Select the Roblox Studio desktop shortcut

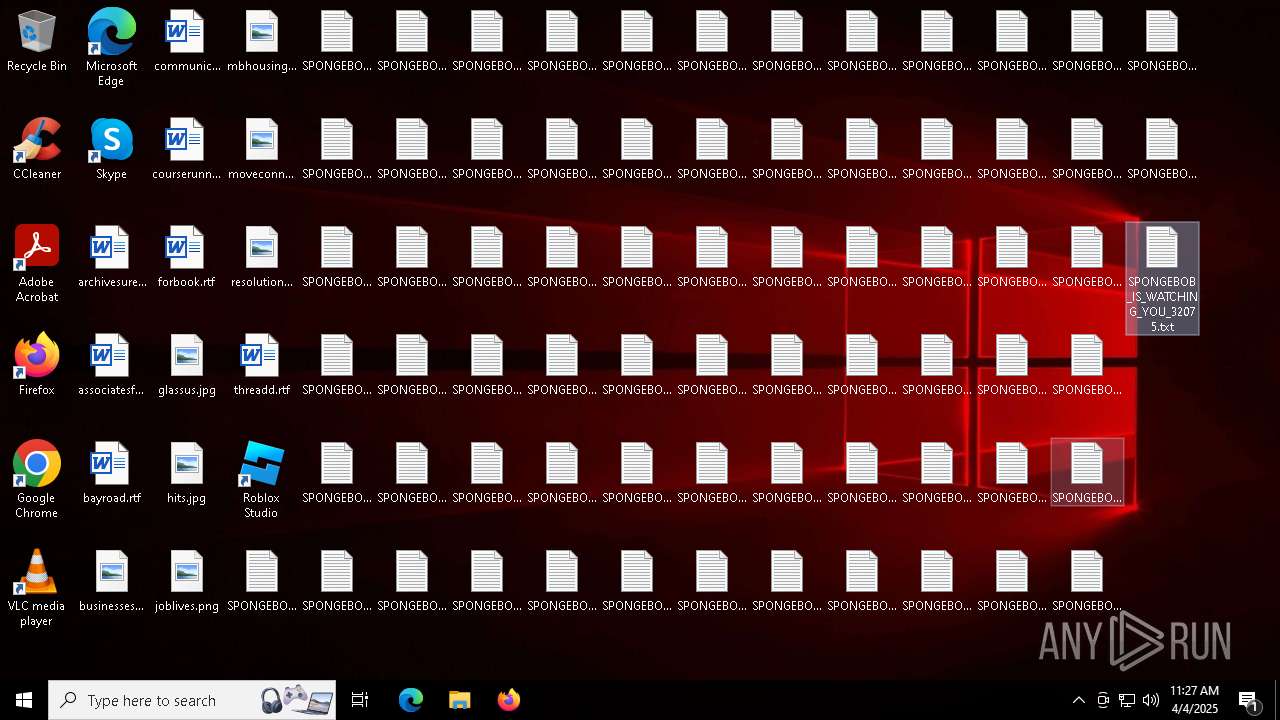261,480
